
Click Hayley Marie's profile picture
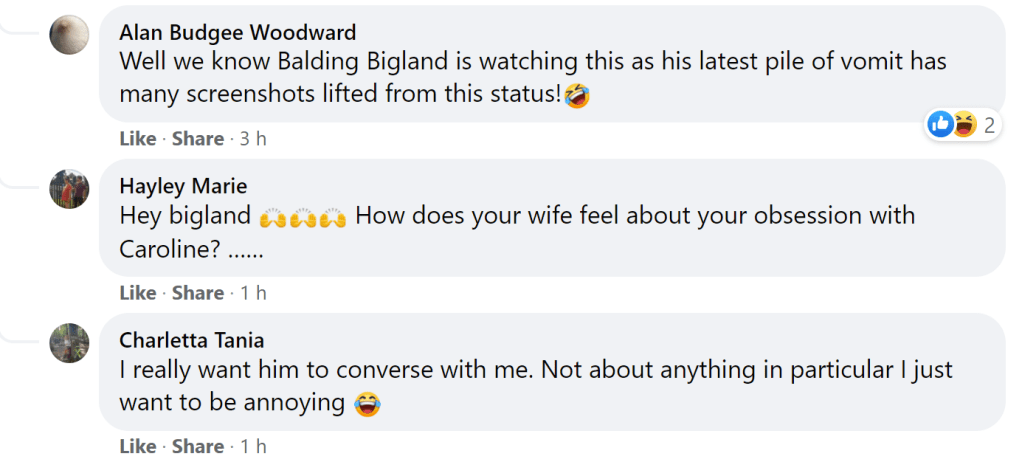tap(69, 188)
